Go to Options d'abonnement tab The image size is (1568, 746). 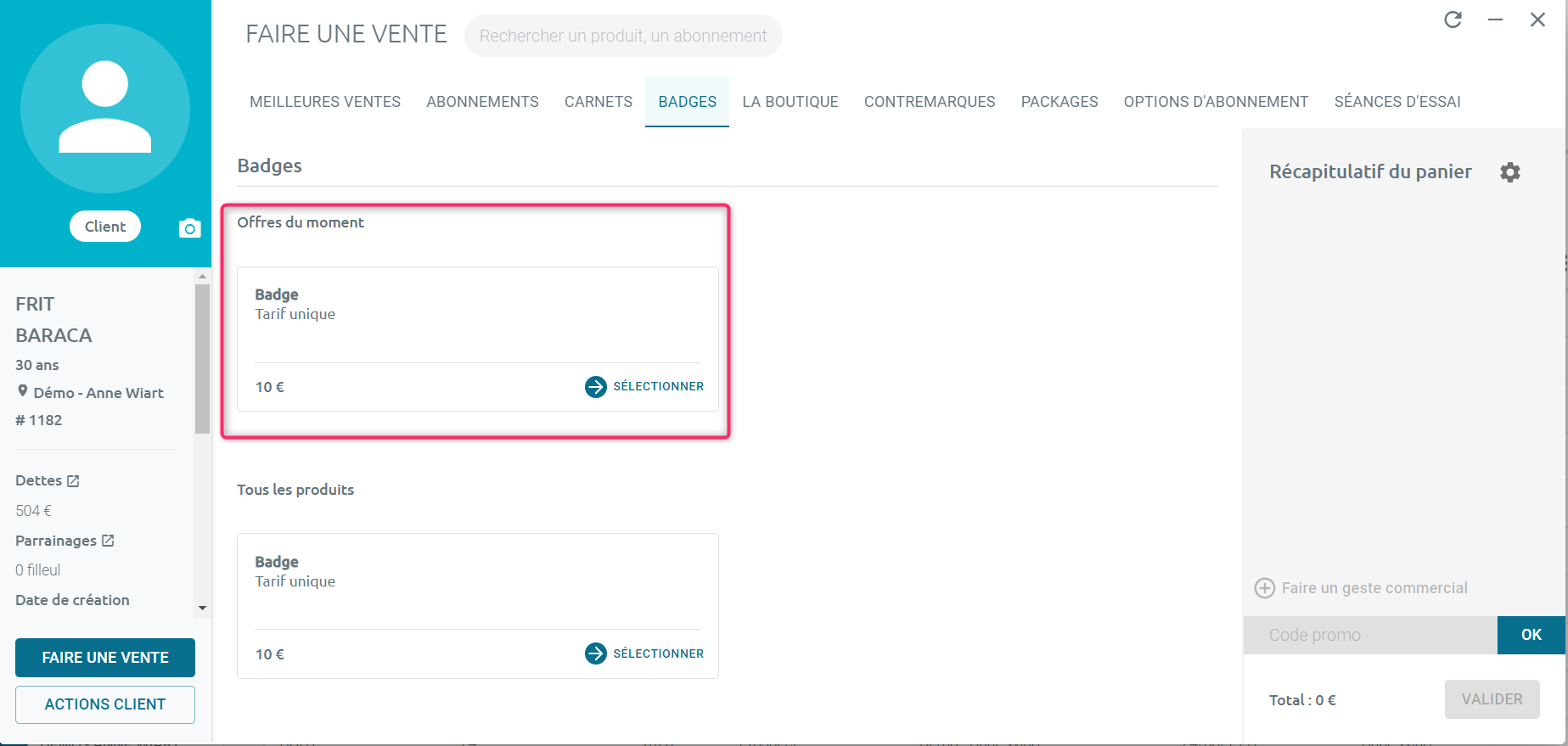coord(1216,102)
